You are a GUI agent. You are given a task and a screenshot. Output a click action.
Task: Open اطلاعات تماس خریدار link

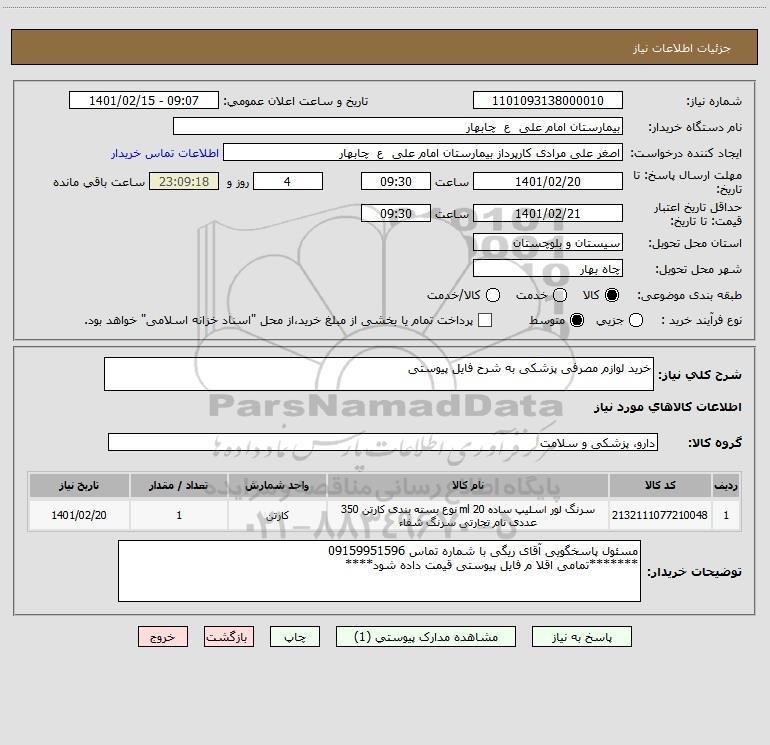click(x=165, y=153)
